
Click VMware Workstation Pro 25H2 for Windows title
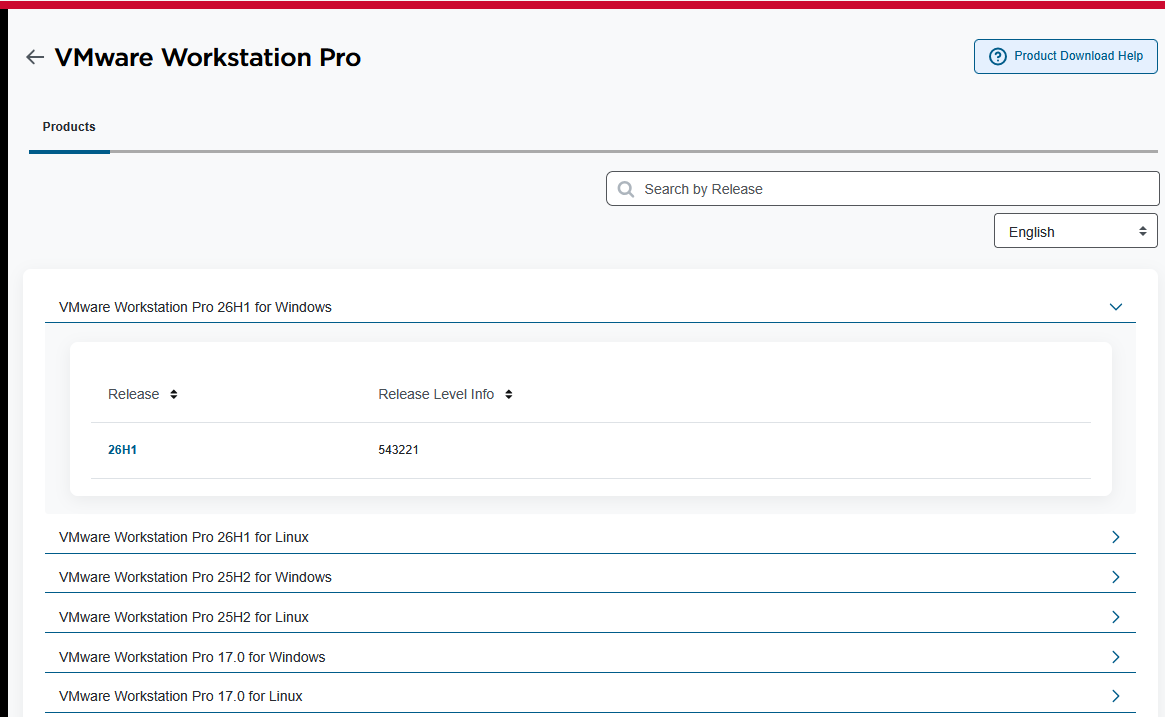click(195, 577)
